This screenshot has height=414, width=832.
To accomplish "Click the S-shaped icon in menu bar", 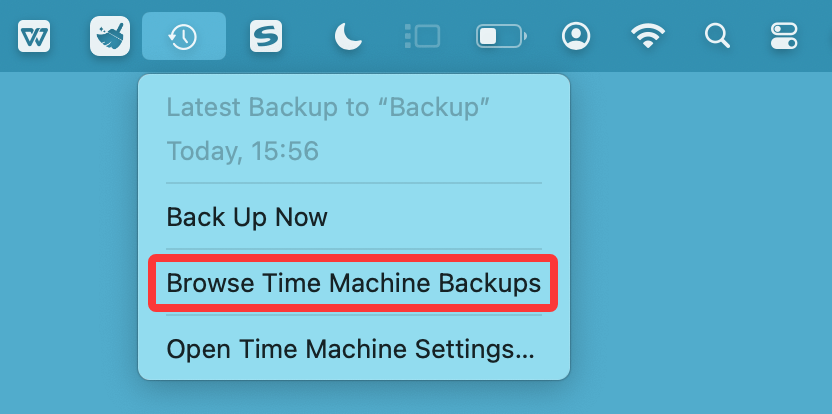I will tap(265, 37).
